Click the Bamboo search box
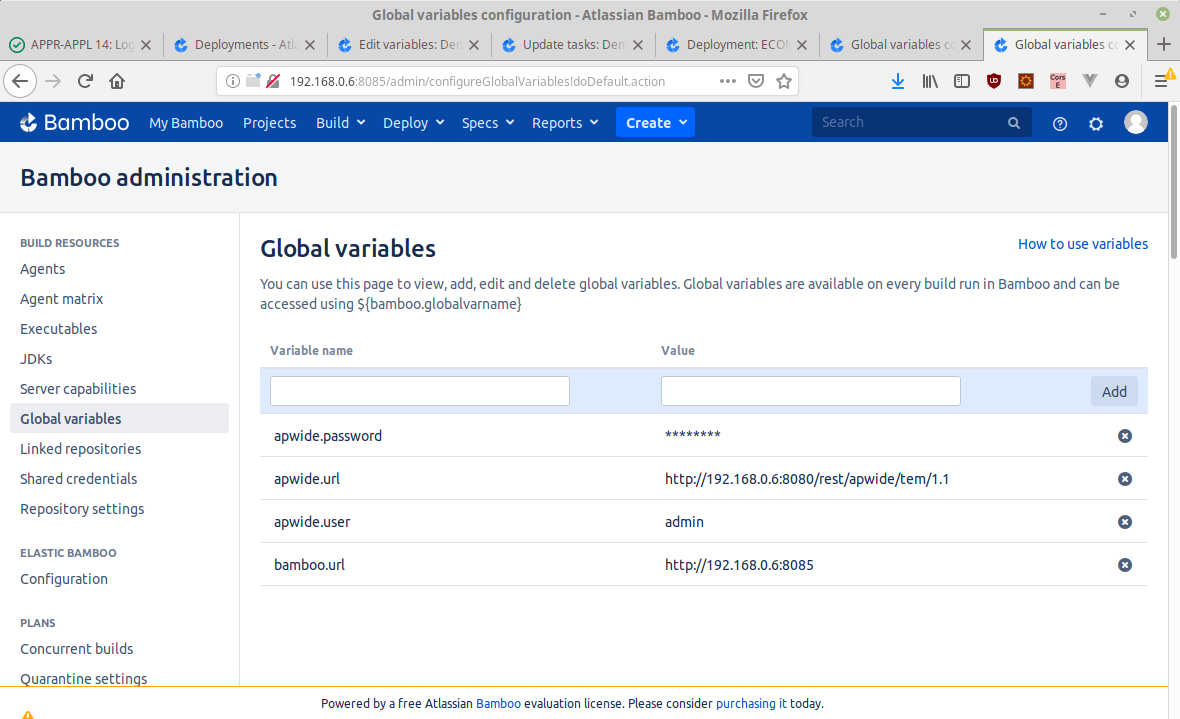The width and height of the screenshot is (1180, 719). coord(910,122)
